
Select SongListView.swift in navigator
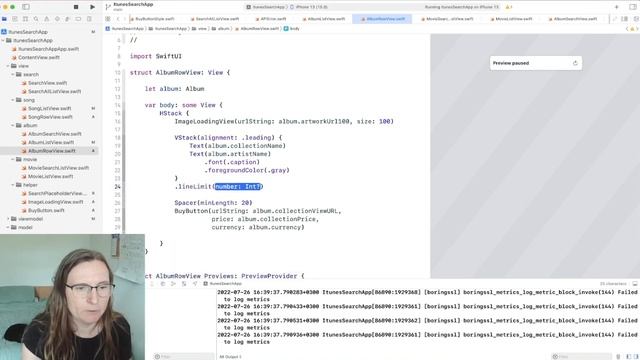[x=49, y=109]
